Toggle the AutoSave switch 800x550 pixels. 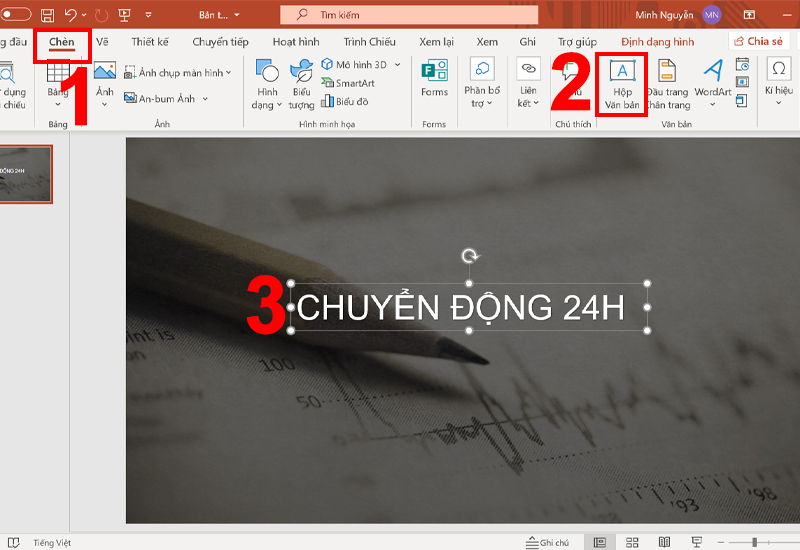point(15,14)
